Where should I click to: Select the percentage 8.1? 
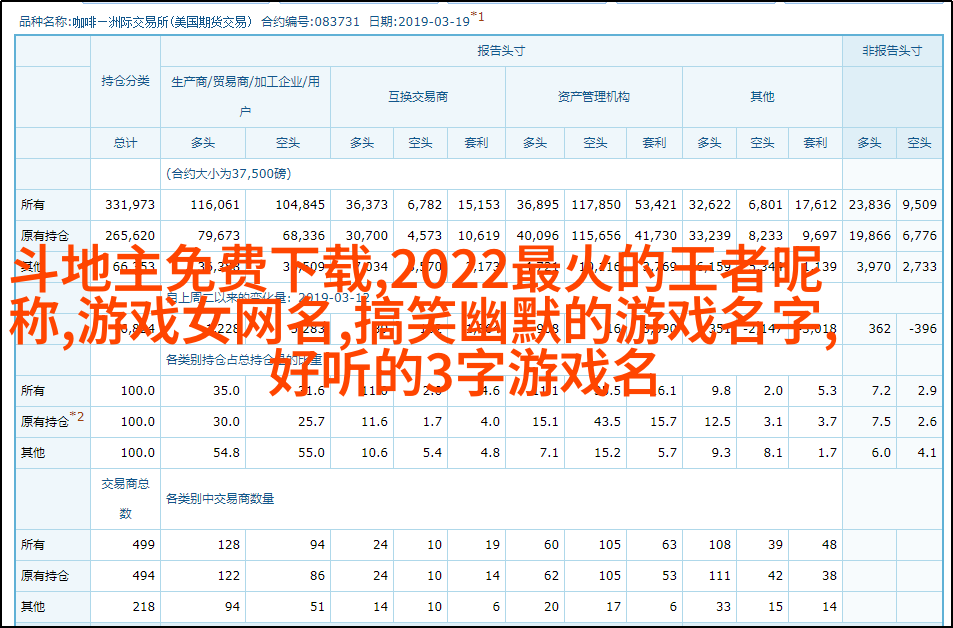(773, 452)
